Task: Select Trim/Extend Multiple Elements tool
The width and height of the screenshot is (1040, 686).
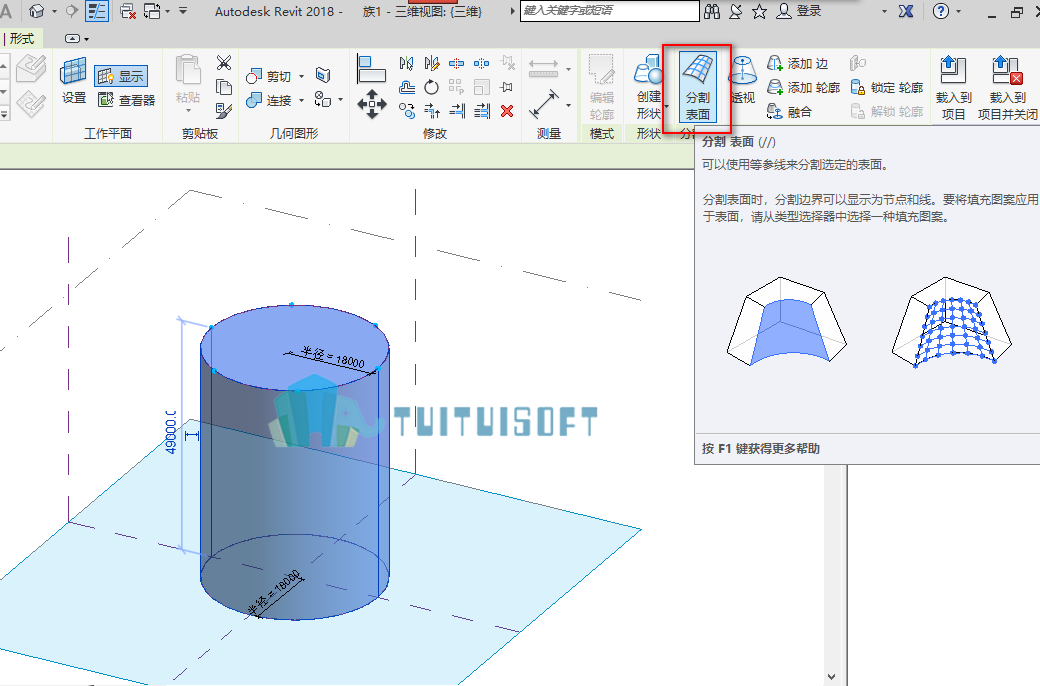Action: click(x=482, y=111)
